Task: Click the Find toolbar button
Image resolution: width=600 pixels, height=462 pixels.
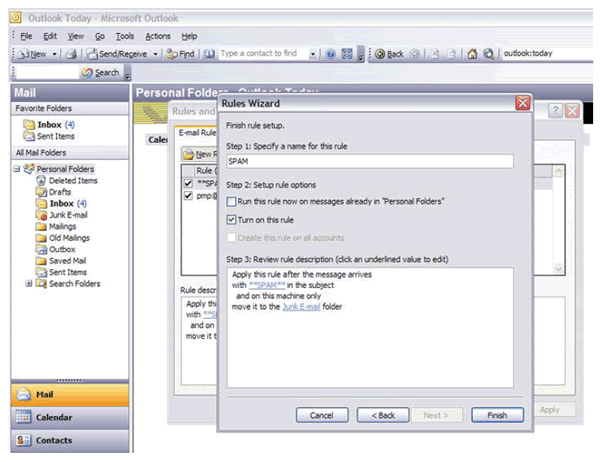Action: (x=181, y=54)
